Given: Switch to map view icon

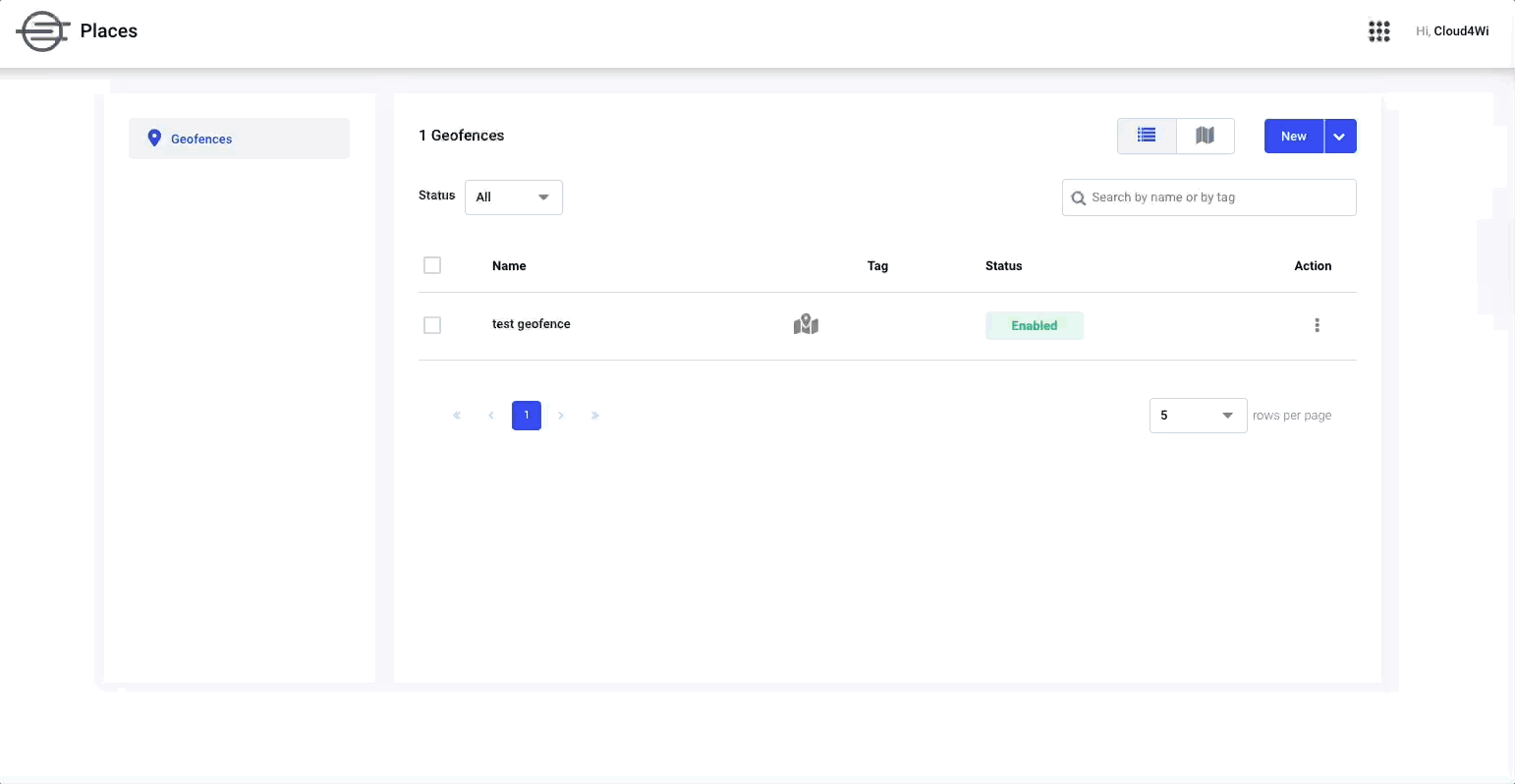Looking at the screenshot, I should click(x=1205, y=136).
